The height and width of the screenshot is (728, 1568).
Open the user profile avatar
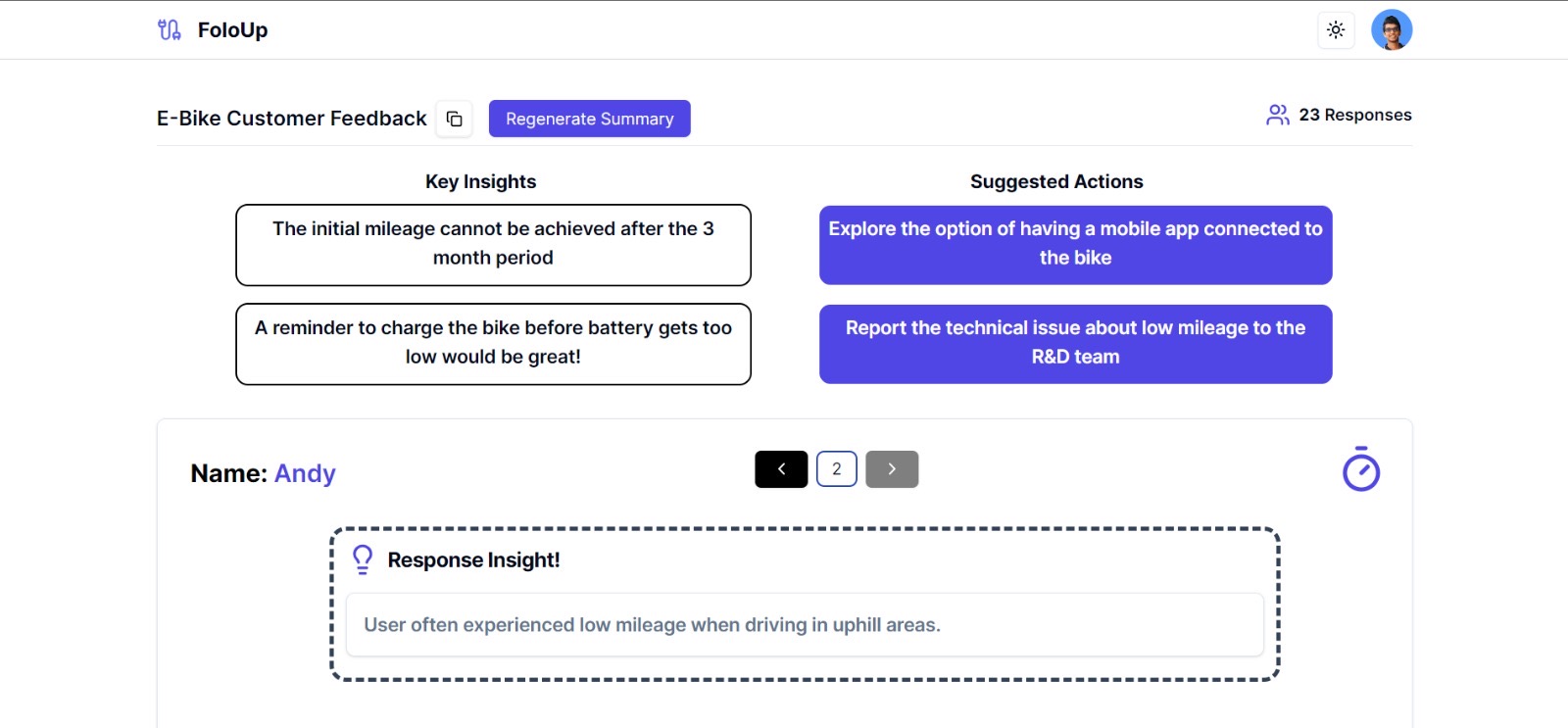(x=1392, y=30)
